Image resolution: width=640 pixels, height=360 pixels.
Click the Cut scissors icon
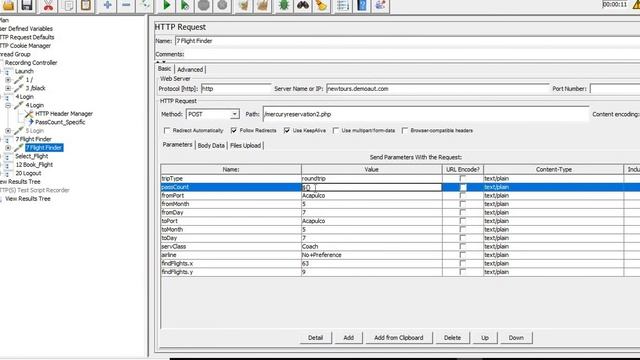(48, 5)
